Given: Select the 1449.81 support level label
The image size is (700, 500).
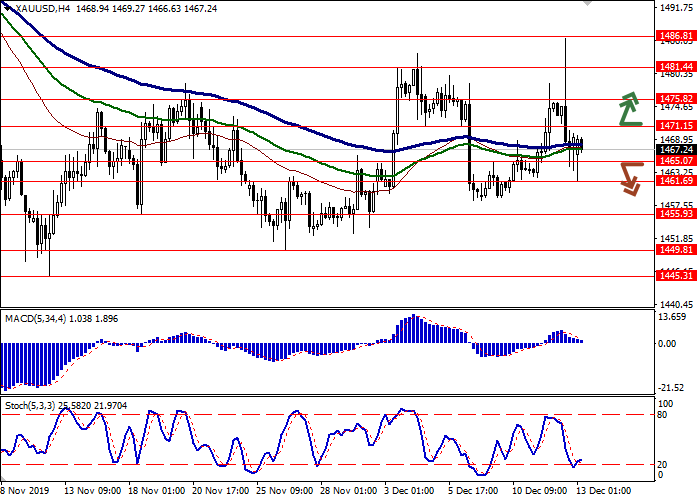Looking at the screenshot, I should 676,251.
